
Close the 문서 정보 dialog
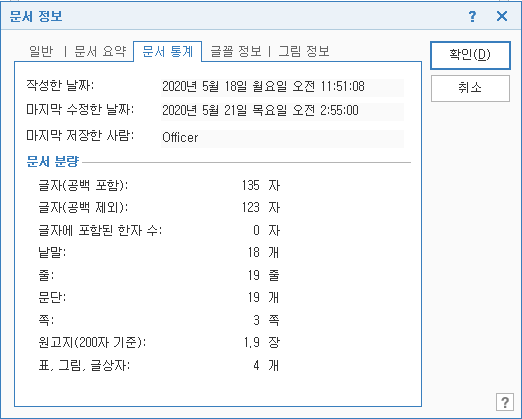tap(502, 16)
